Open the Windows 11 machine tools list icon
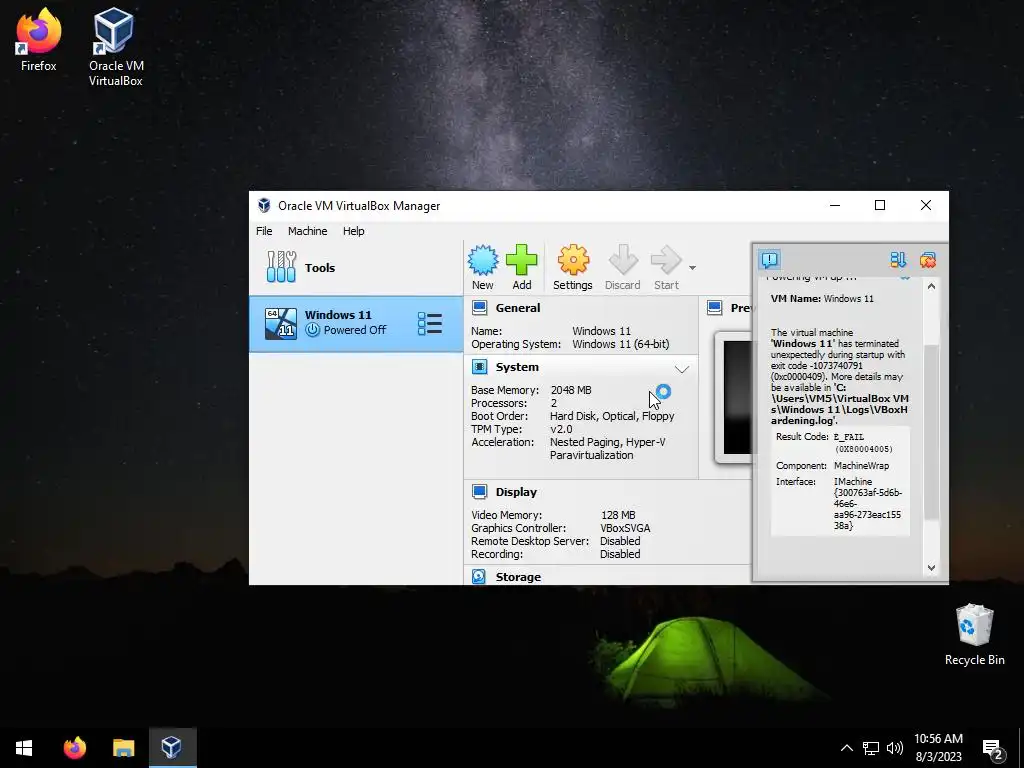 pyautogui.click(x=430, y=324)
